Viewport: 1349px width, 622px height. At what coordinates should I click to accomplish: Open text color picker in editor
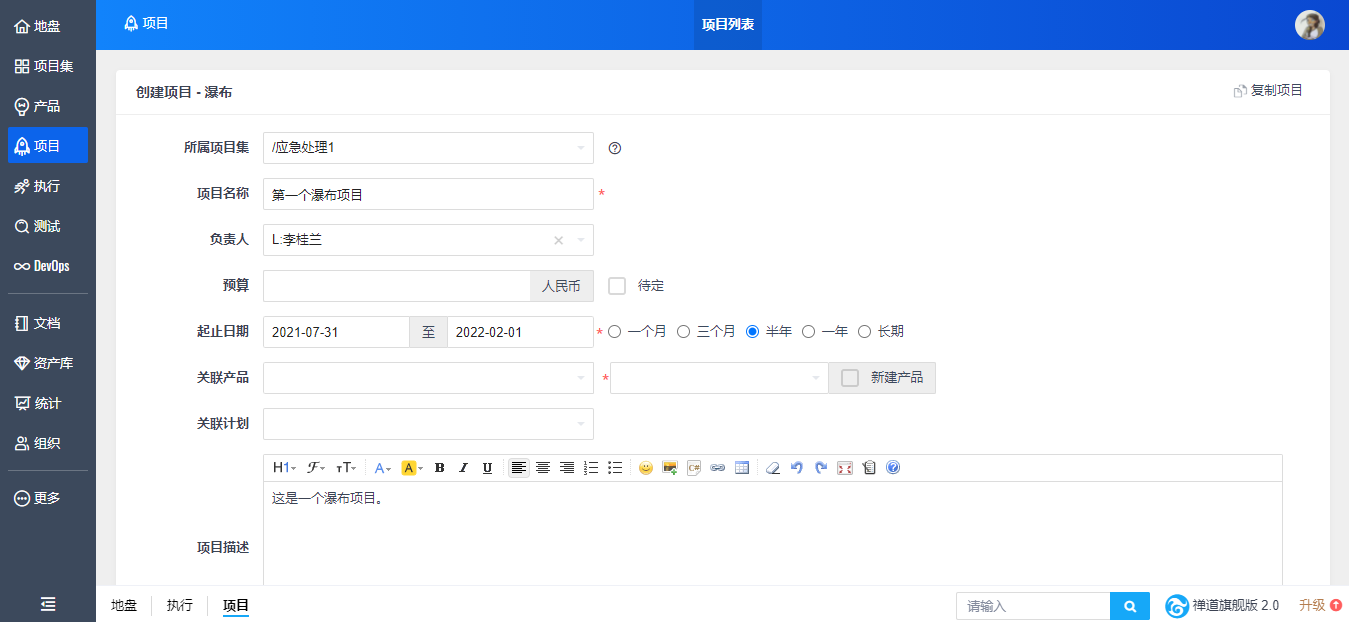pos(383,467)
